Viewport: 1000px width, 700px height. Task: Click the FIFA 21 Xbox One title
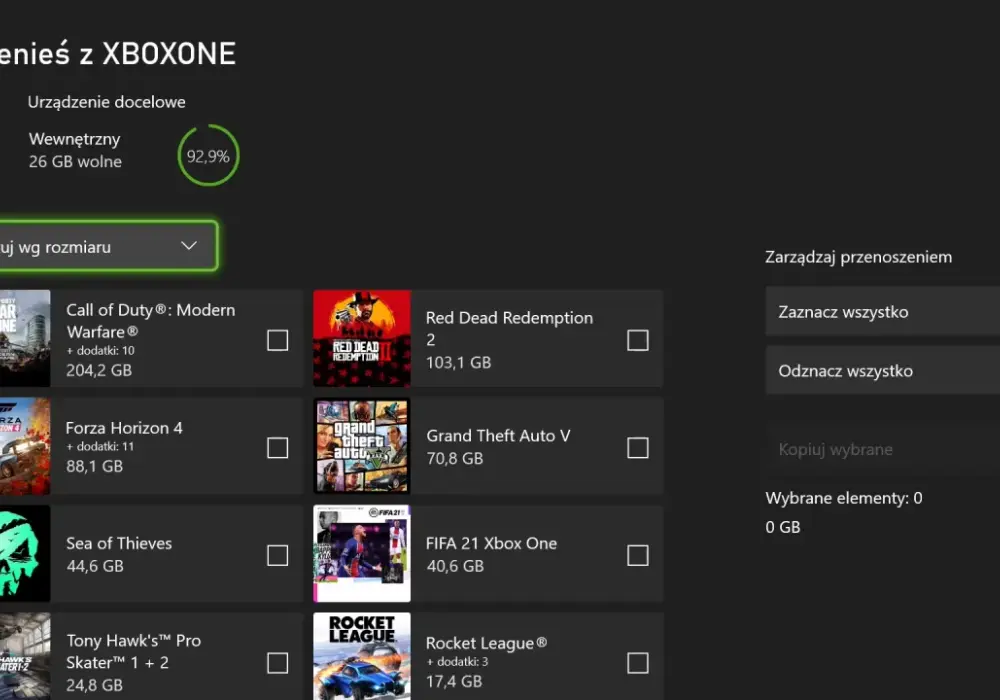(491, 543)
